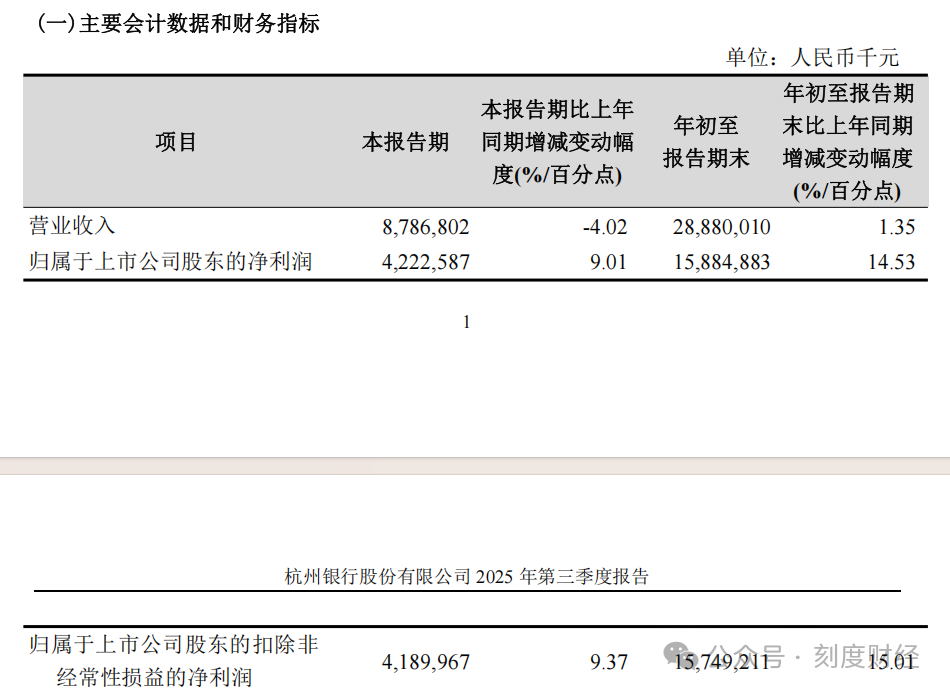This screenshot has width=950, height=695.
Task: Click the net profit value 4,222,587
Action: pyautogui.click(x=425, y=262)
